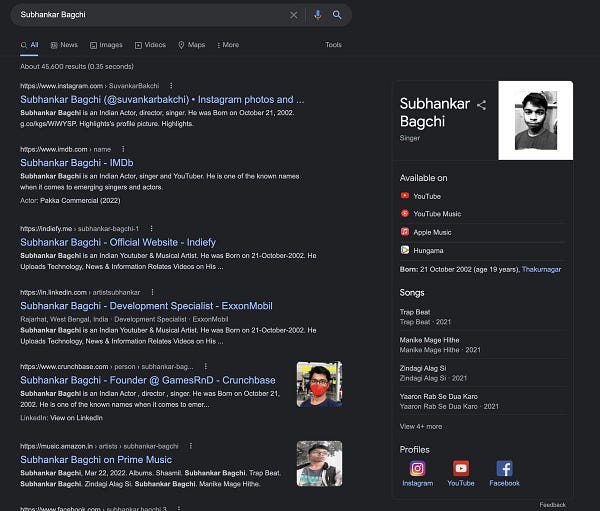Open the Subhankar Bagchi on Prime Music link
Screen dimensions: 600x511
pyautogui.click(x=96, y=460)
